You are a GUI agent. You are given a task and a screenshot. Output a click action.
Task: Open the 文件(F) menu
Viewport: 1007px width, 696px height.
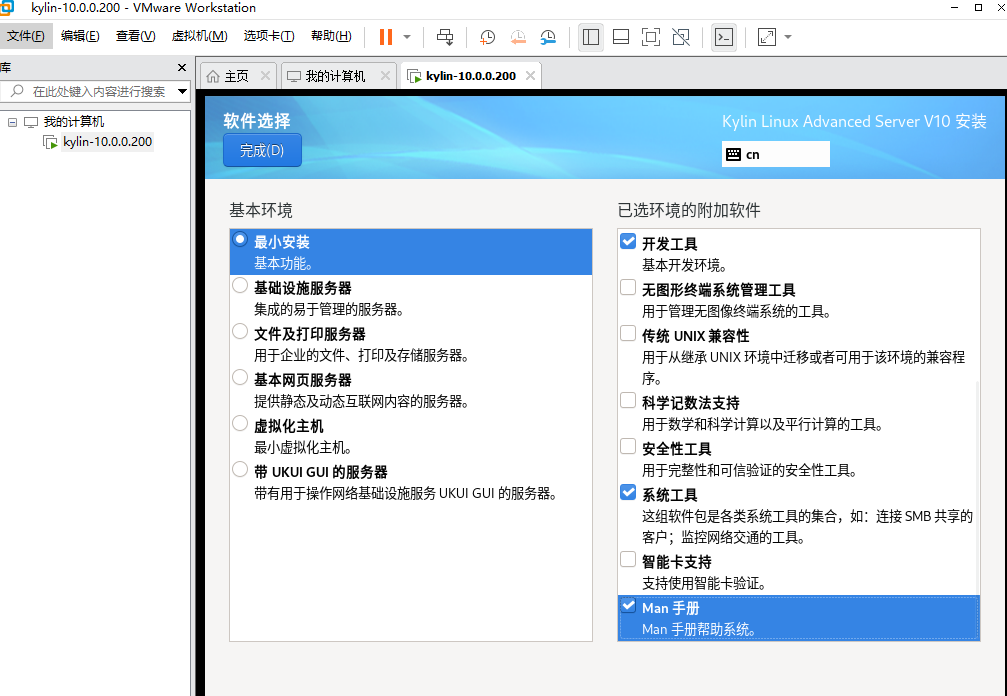[26, 36]
